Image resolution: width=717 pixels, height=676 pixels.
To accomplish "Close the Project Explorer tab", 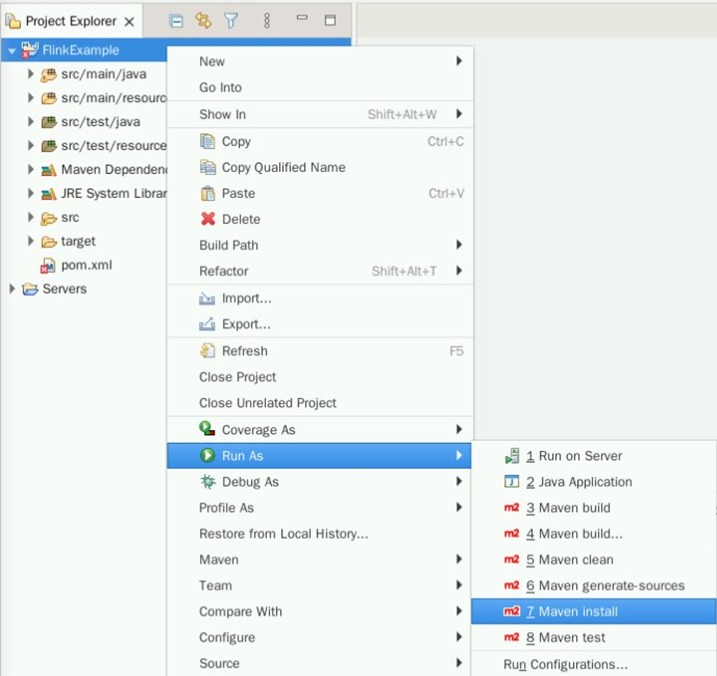I will [x=129, y=21].
